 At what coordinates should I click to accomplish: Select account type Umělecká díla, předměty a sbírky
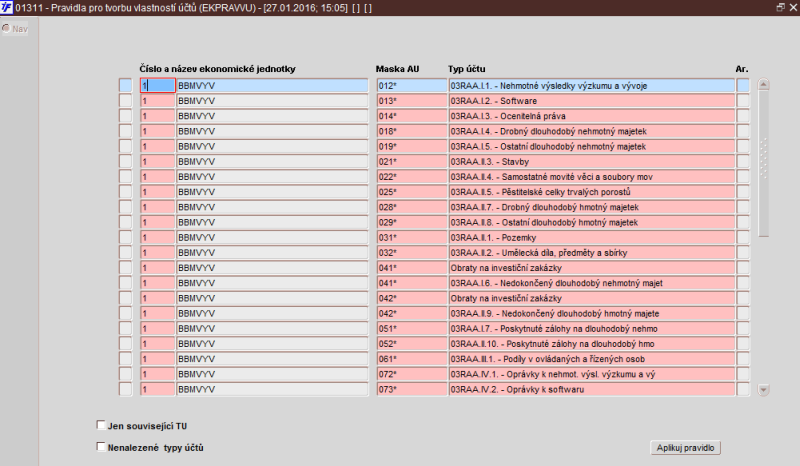[592, 252]
